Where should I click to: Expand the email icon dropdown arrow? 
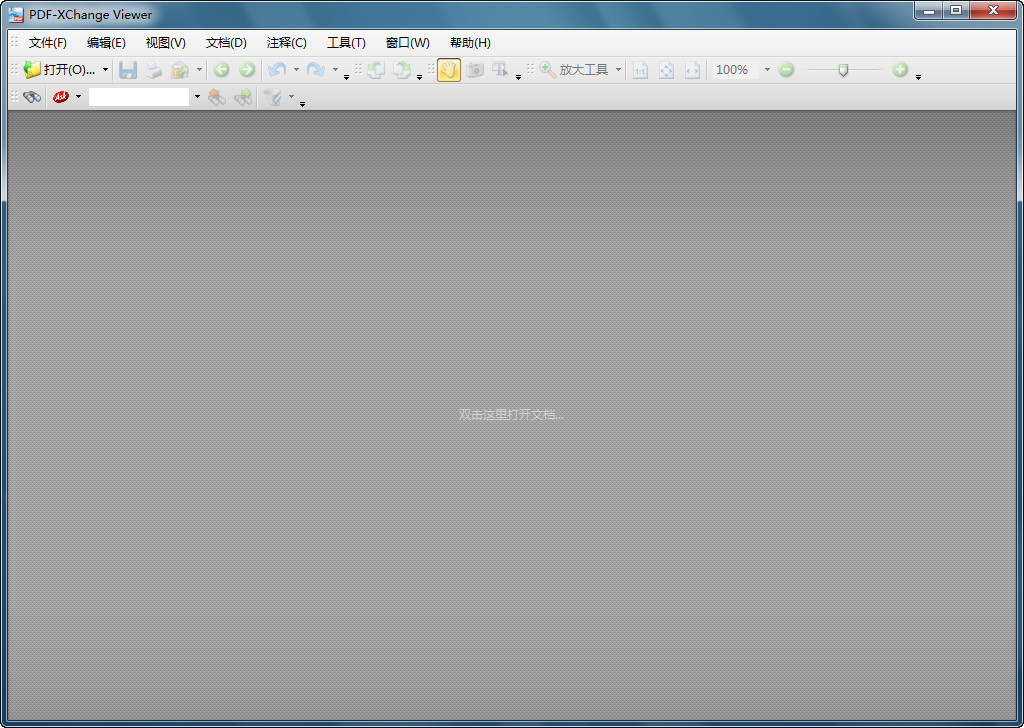click(x=199, y=69)
